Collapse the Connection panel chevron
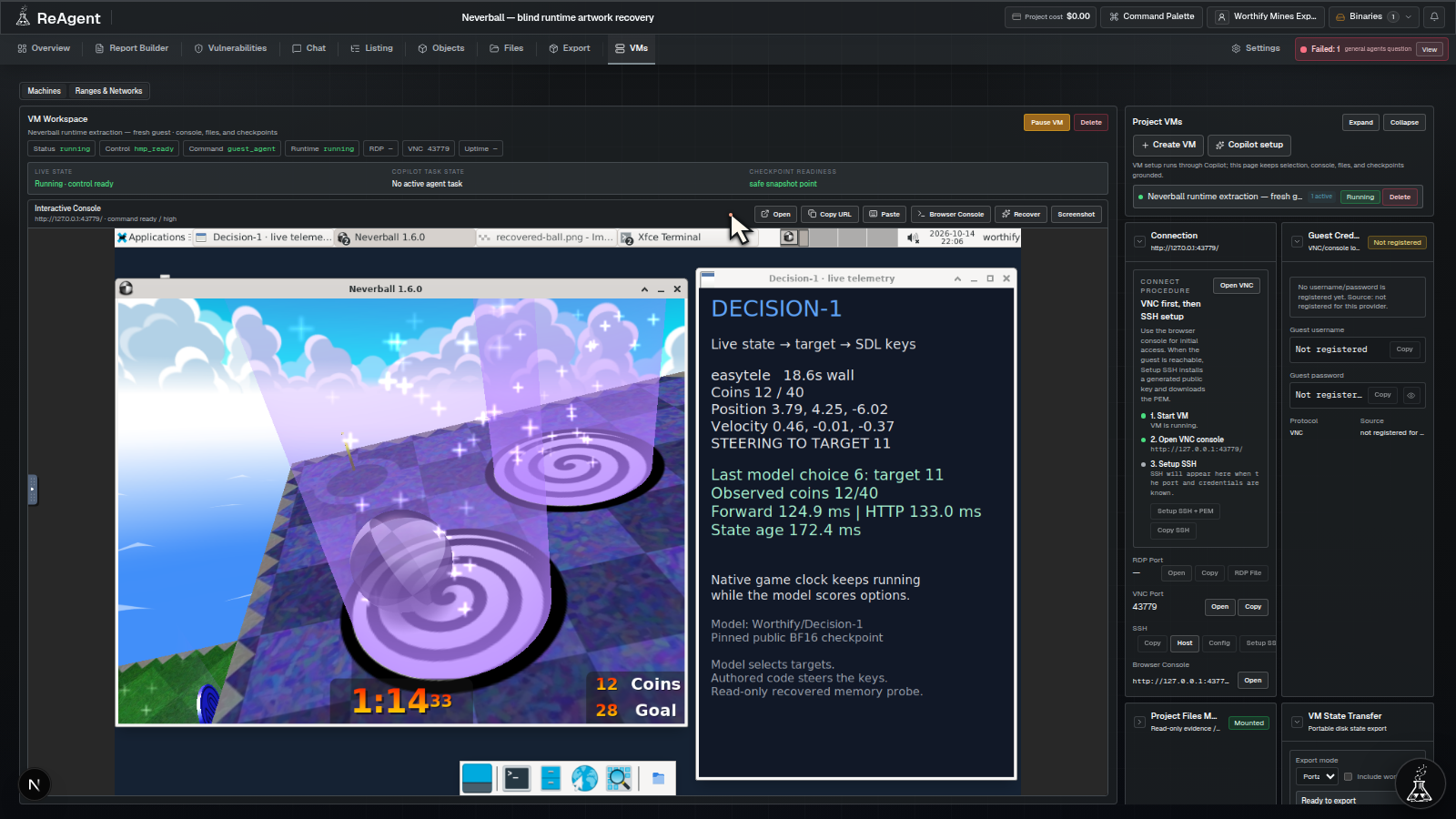The height and width of the screenshot is (819, 1456). point(1139,242)
